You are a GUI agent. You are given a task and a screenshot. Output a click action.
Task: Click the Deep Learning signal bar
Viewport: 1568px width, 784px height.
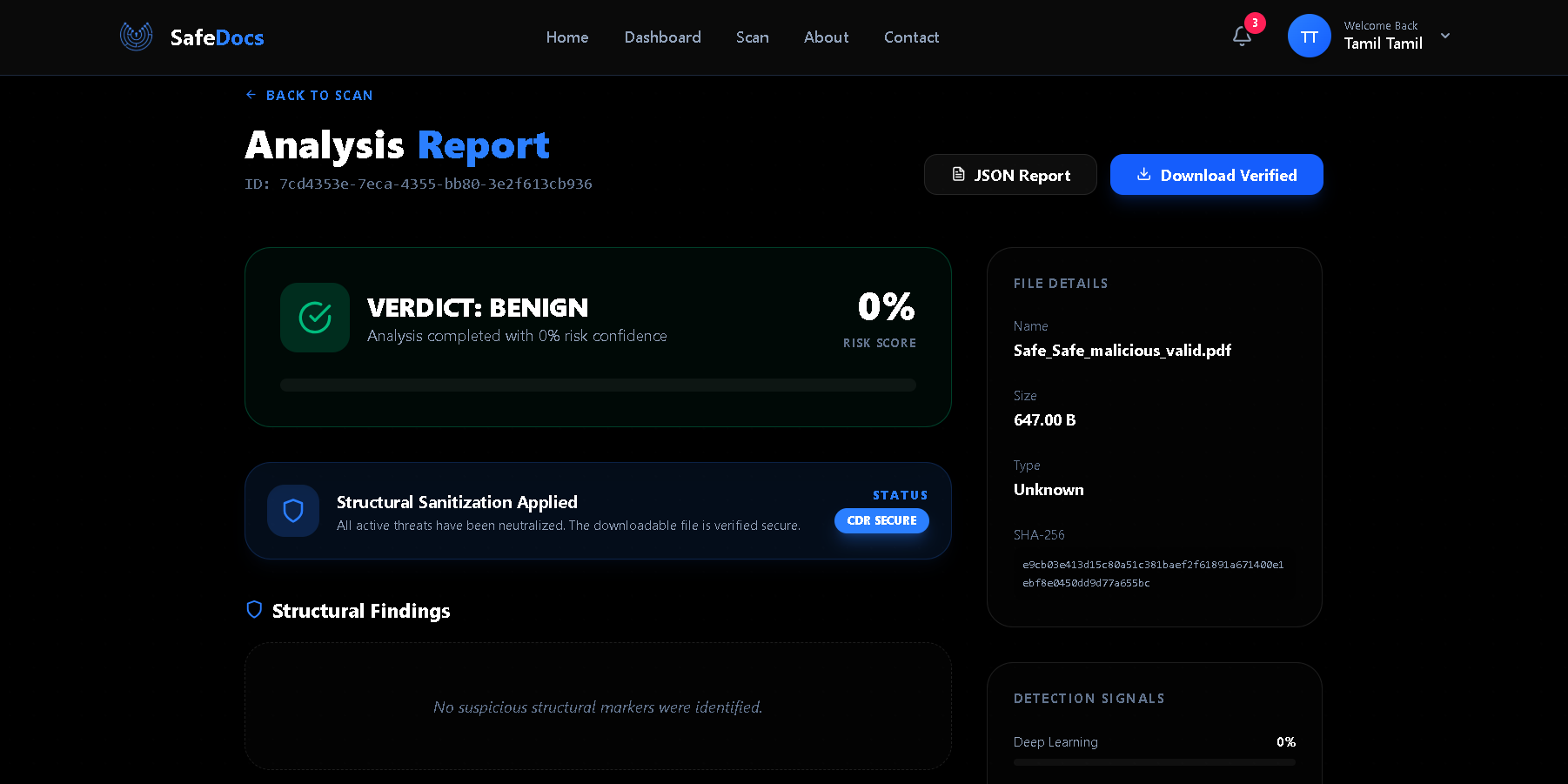(x=1155, y=762)
